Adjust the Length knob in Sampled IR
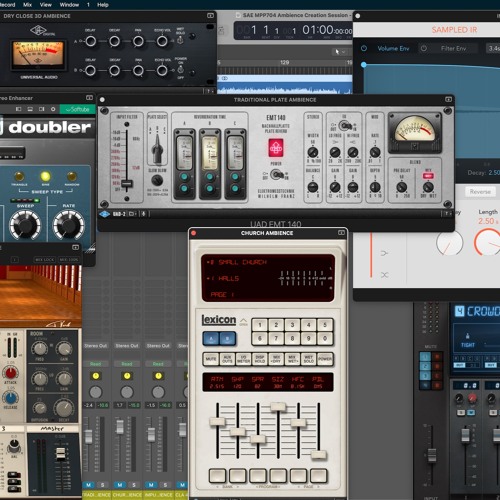Image resolution: width=500 pixels, height=500 pixels. pos(487,242)
